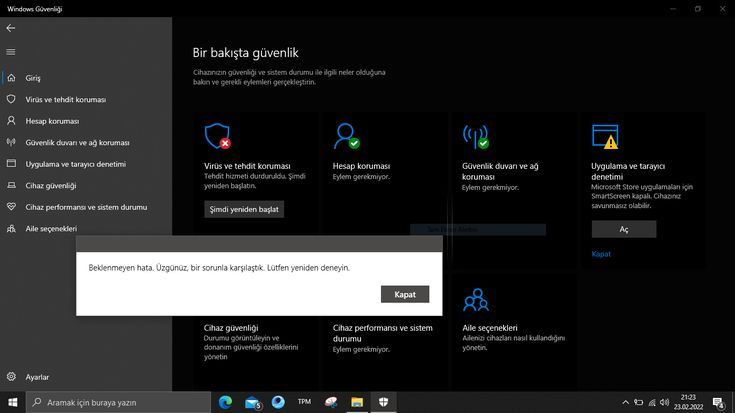The height and width of the screenshot is (413, 735).
Task: Click Şimdi yeniden başlat button
Action: (244, 209)
